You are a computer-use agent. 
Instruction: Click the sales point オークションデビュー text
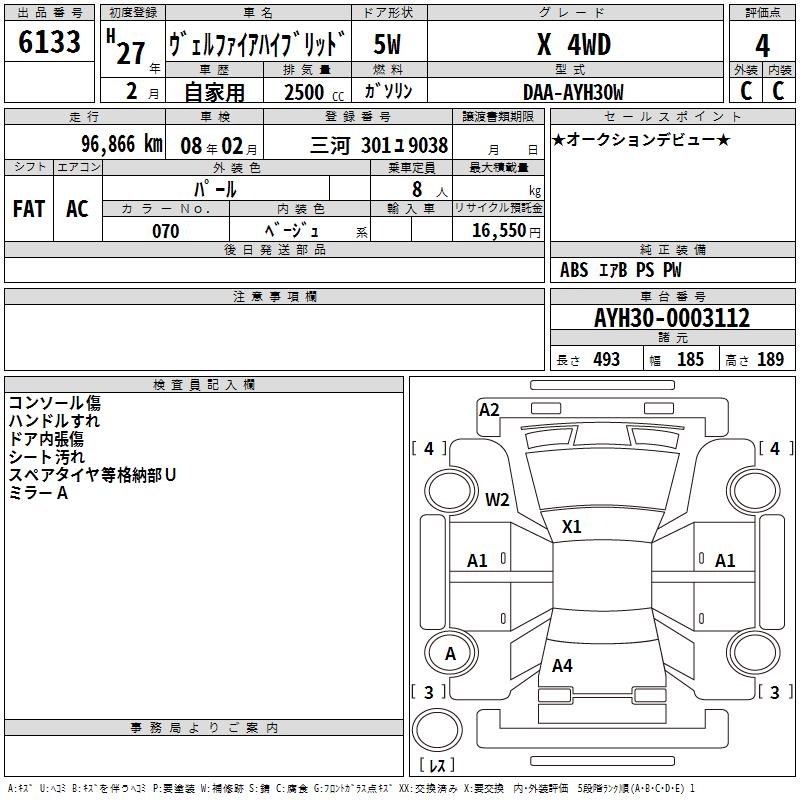click(x=641, y=139)
